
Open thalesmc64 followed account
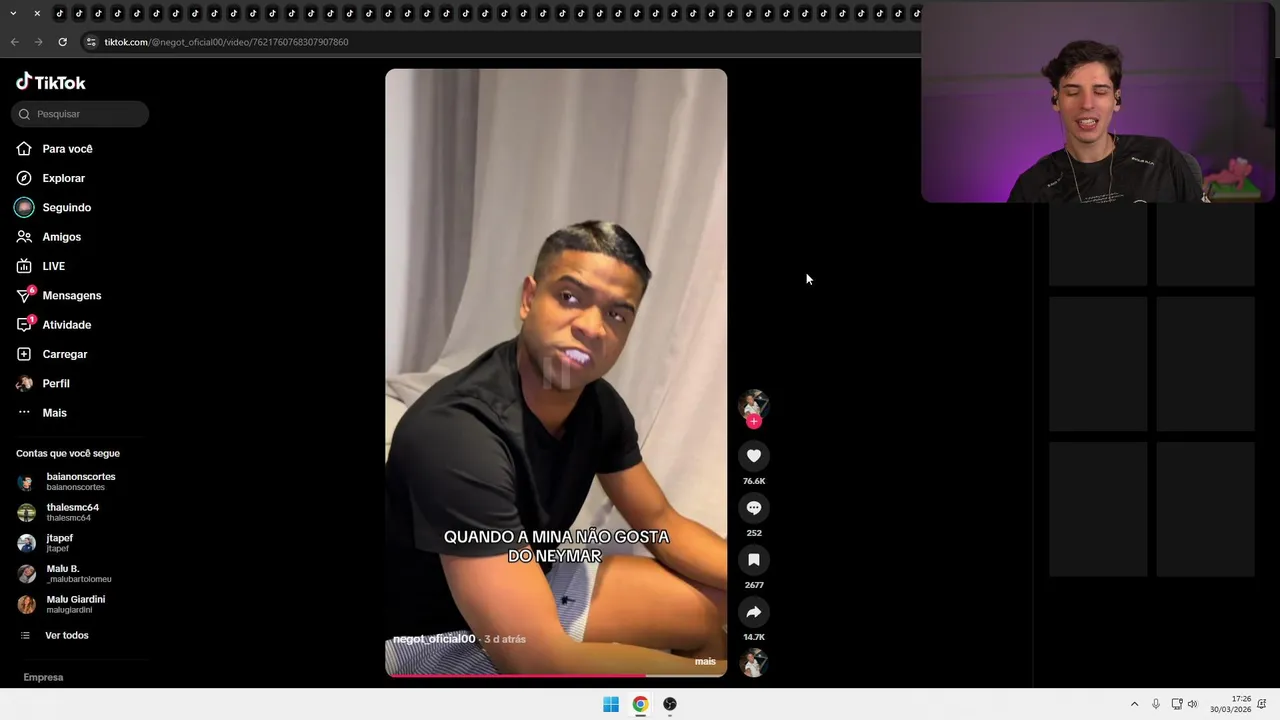[x=59, y=512]
